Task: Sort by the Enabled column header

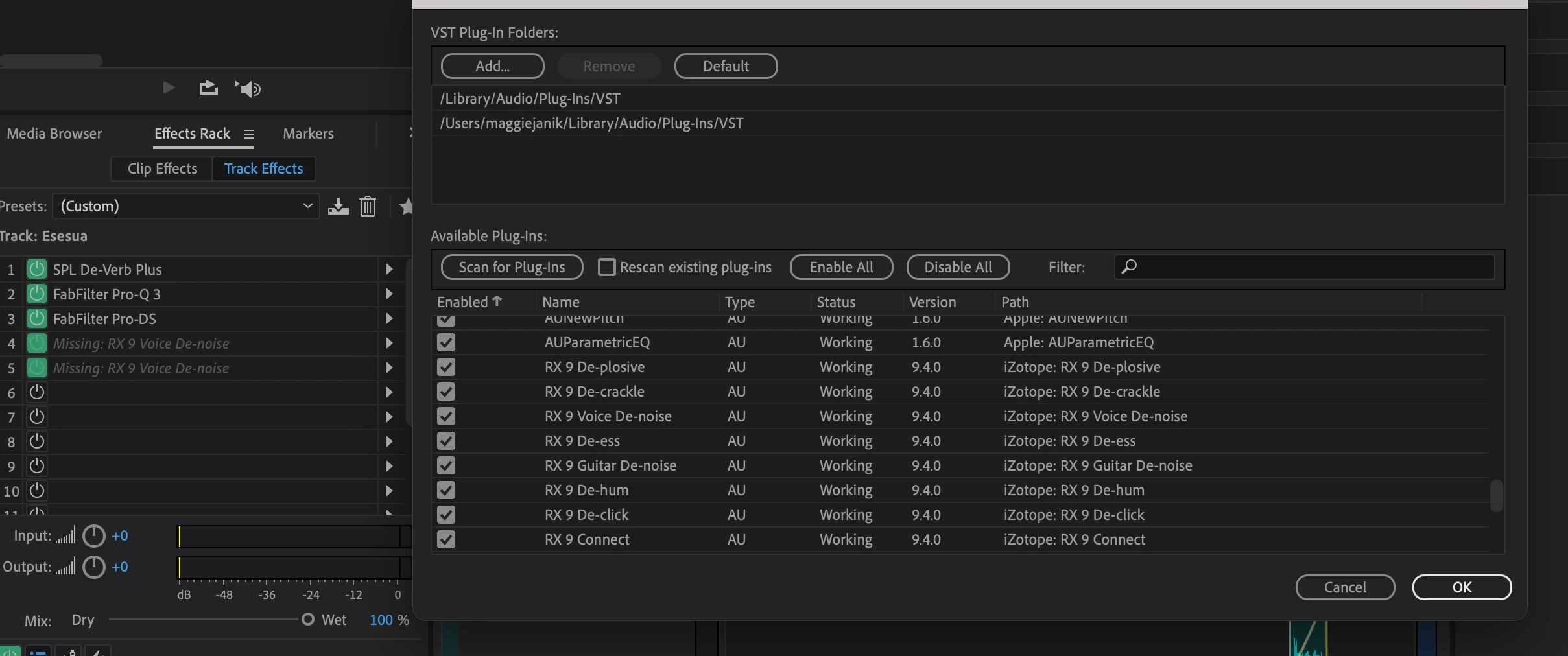Action: click(469, 302)
